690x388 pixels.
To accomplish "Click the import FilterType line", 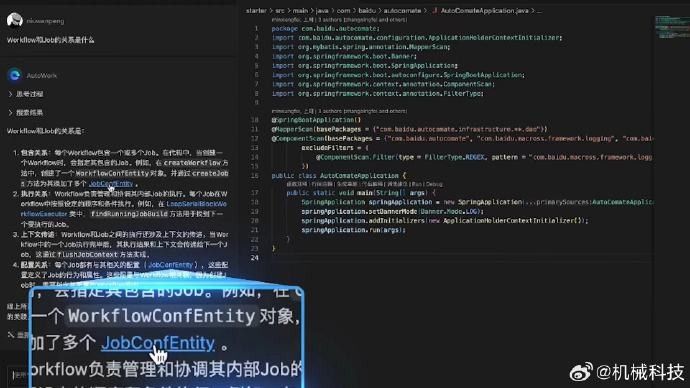I will pyautogui.click(x=378, y=94).
